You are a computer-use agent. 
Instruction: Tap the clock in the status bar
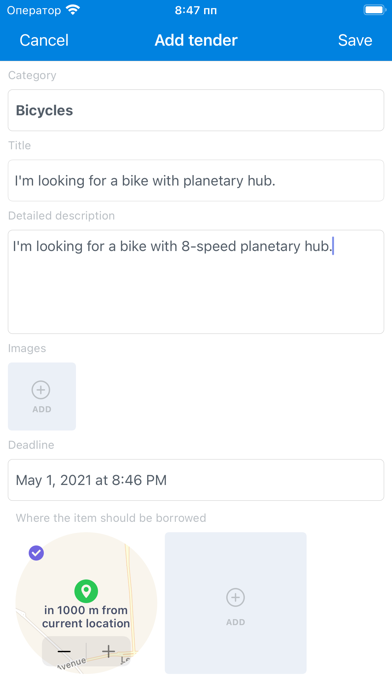coord(196,10)
